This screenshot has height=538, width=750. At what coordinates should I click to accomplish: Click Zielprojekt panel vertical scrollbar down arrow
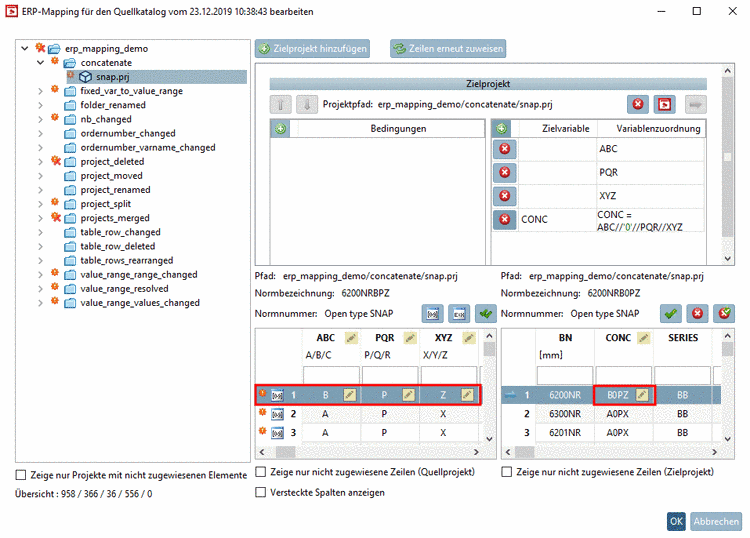pos(727,258)
